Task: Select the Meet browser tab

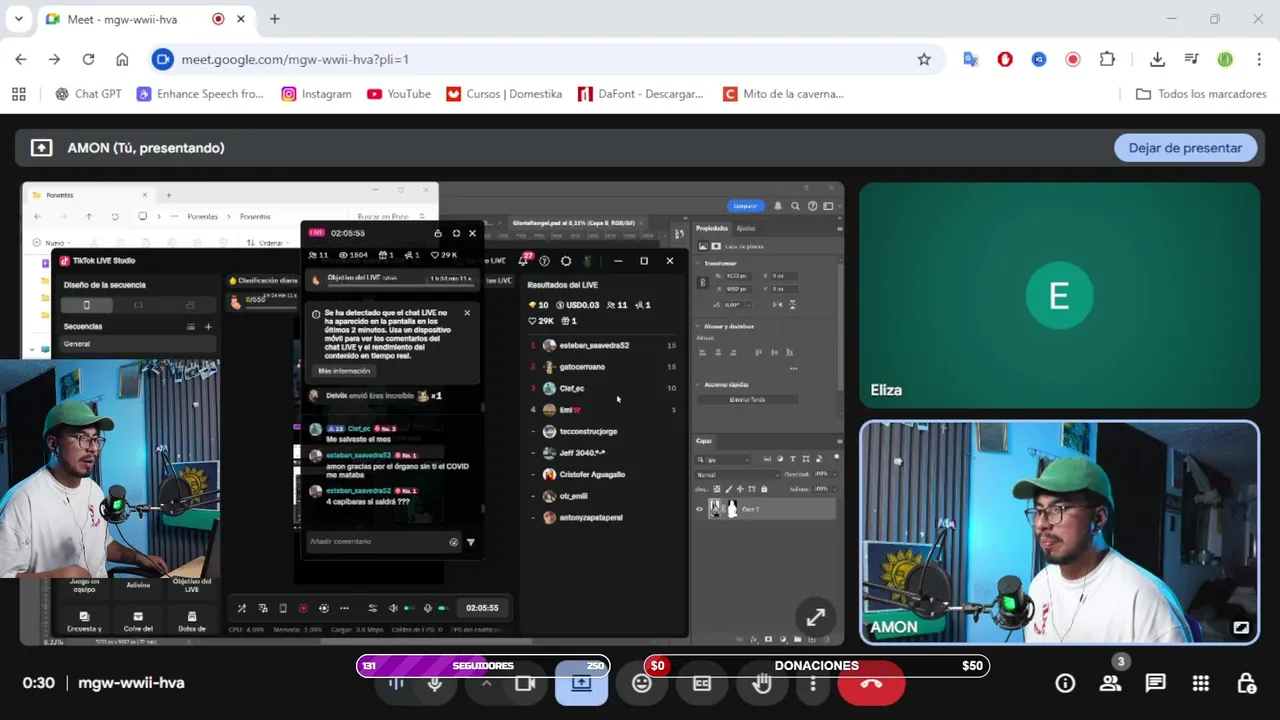Action: [x=145, y=19]
